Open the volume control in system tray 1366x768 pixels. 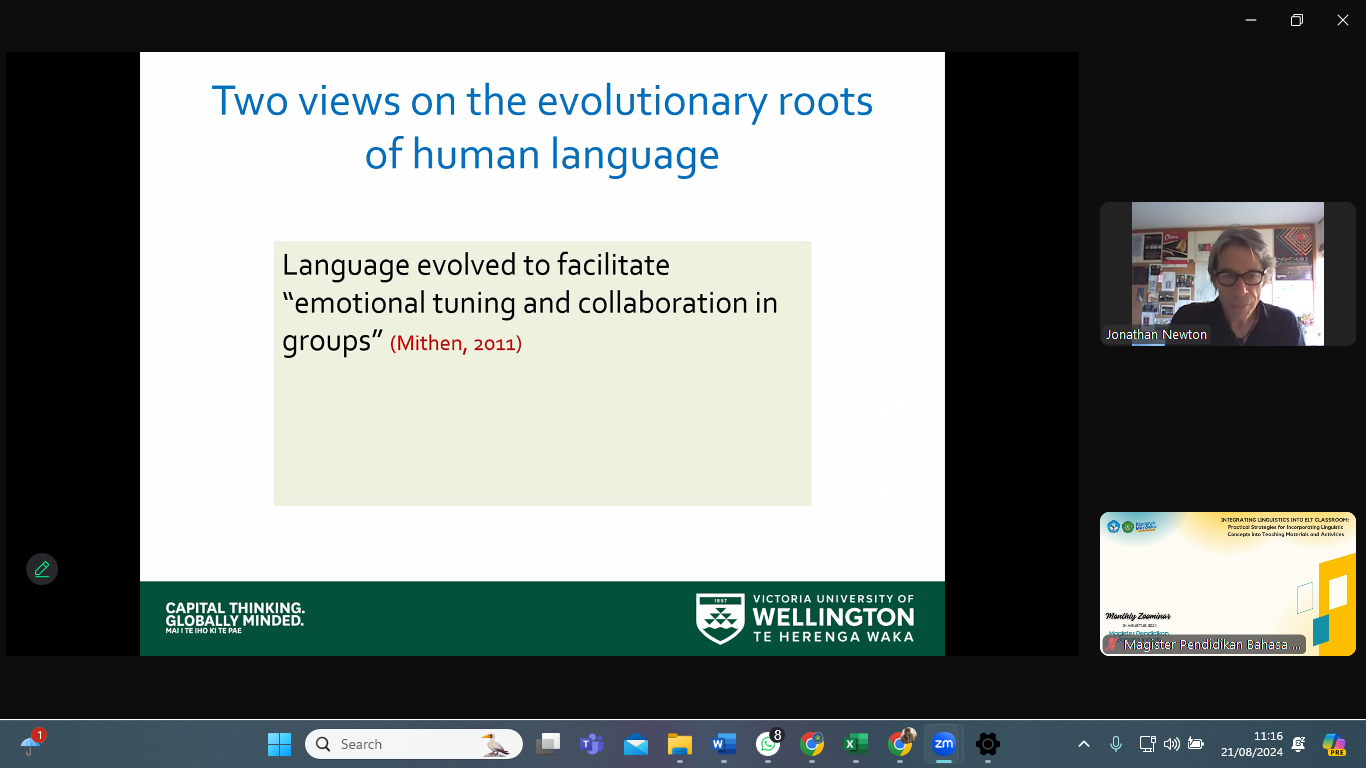tap(1171, 744)
